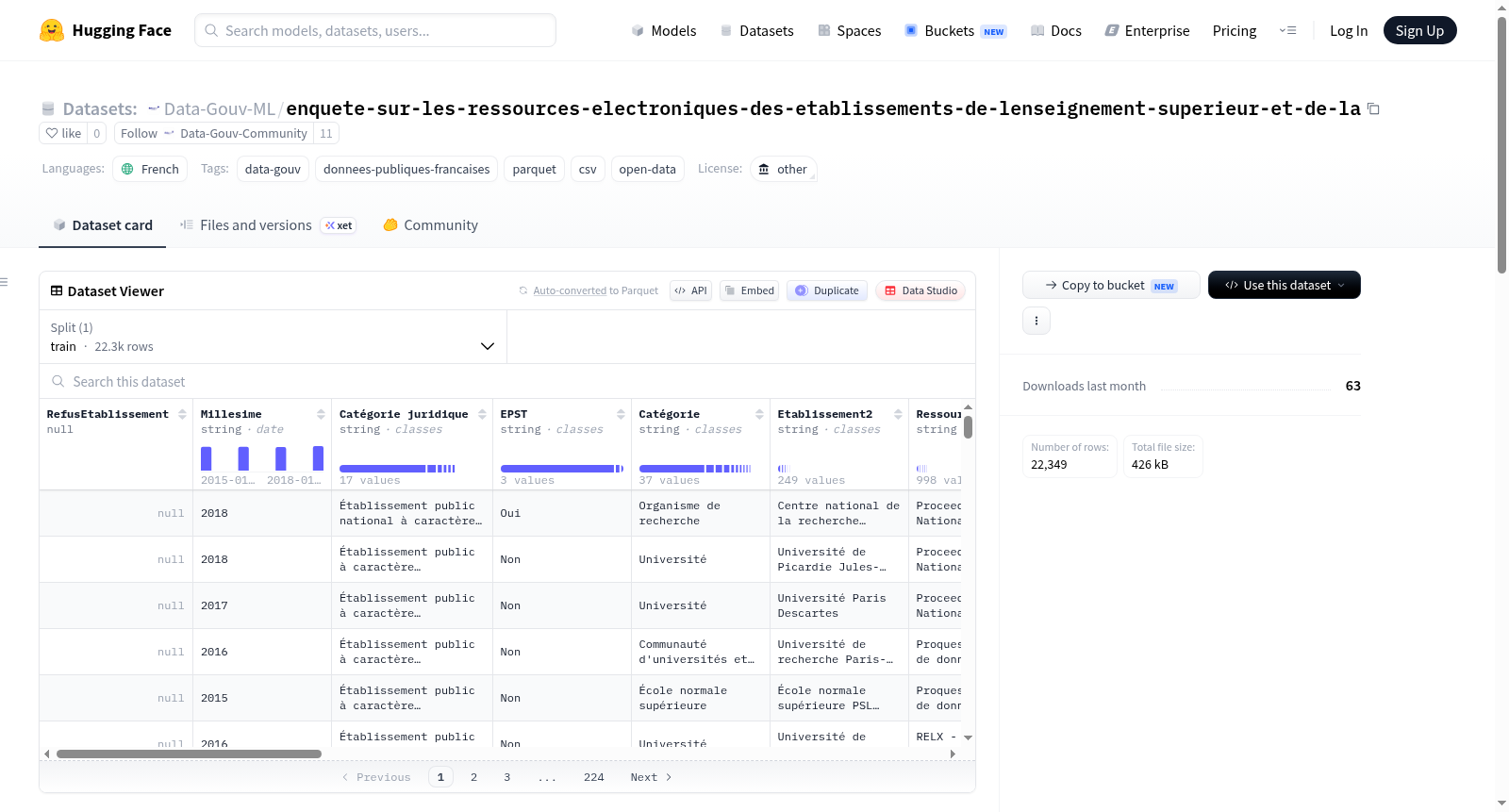The image size is (1509, 812).
Task: Expand the Split train selector
Action: (273, 337)
